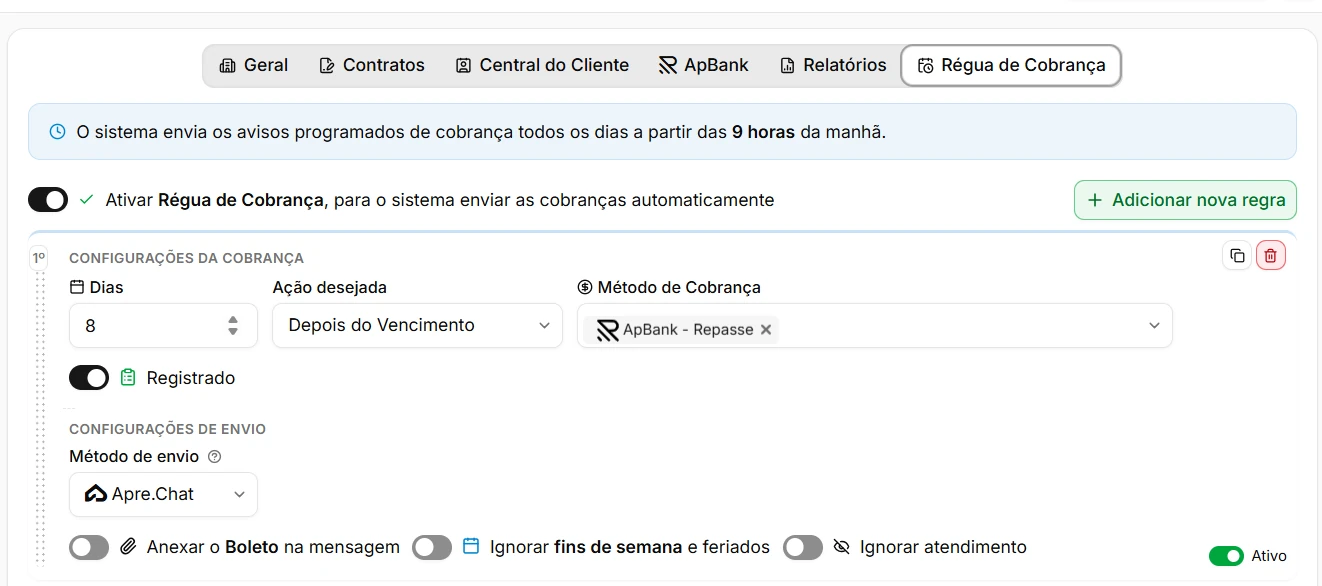This screenshot has height=586, width=1322.
Task: Expand the Método de Cobrança dropdown arrow
Action: 1154,326
